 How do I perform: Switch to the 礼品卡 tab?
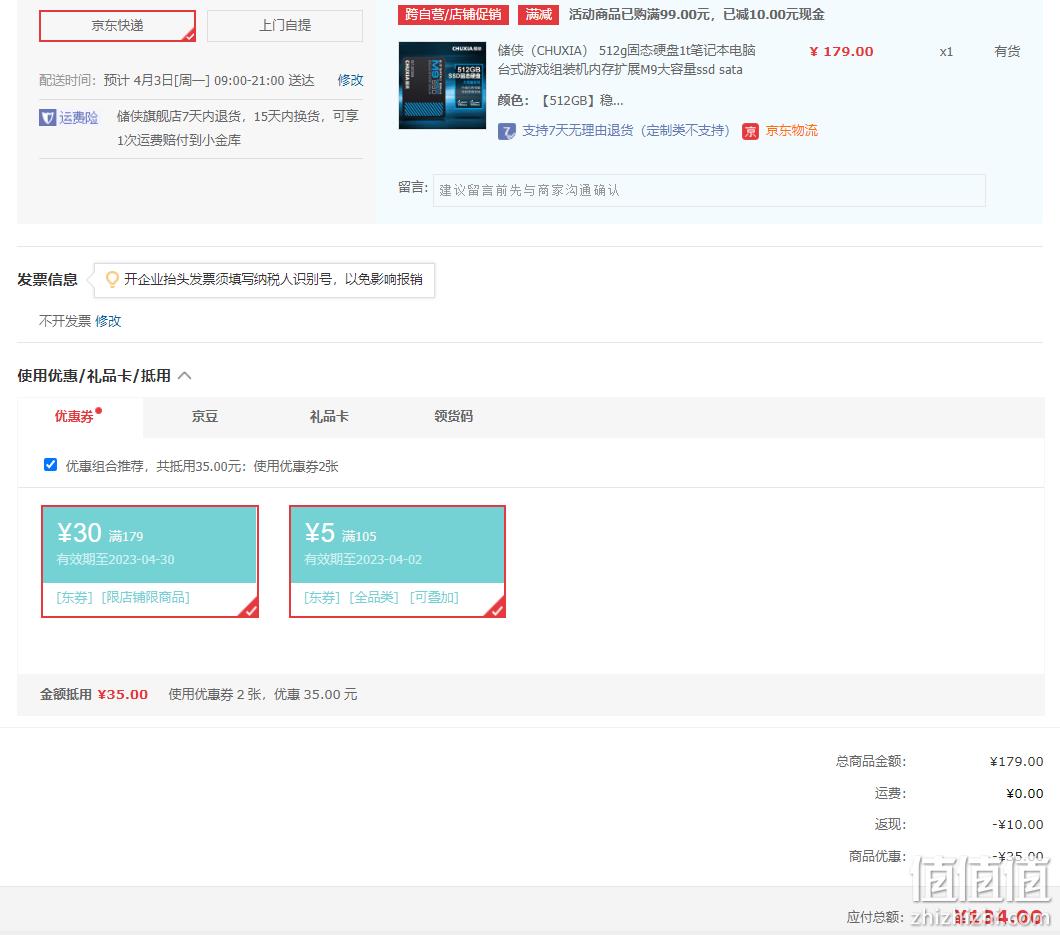329,416
